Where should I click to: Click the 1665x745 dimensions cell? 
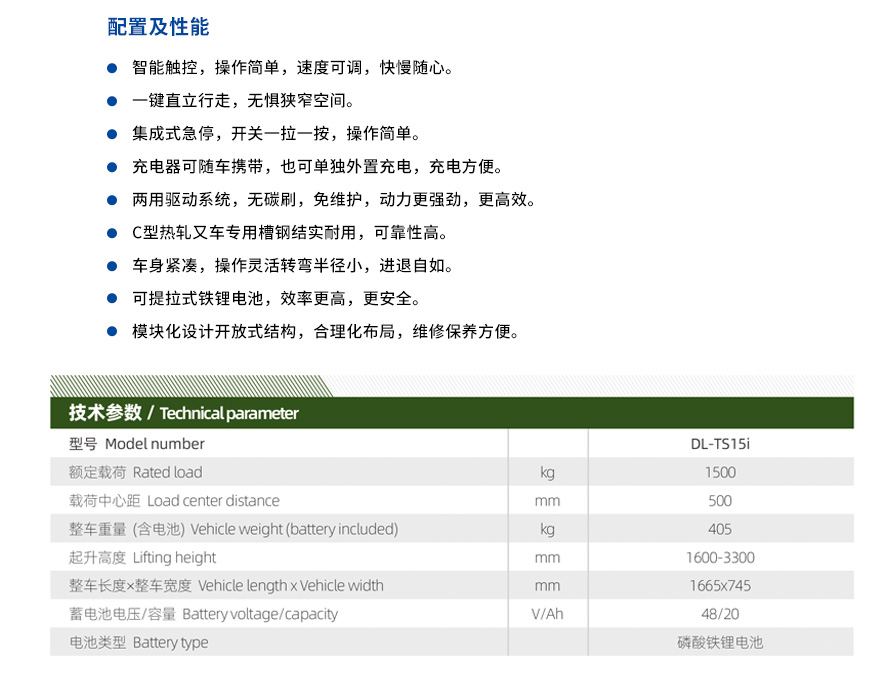coord(720,586)
